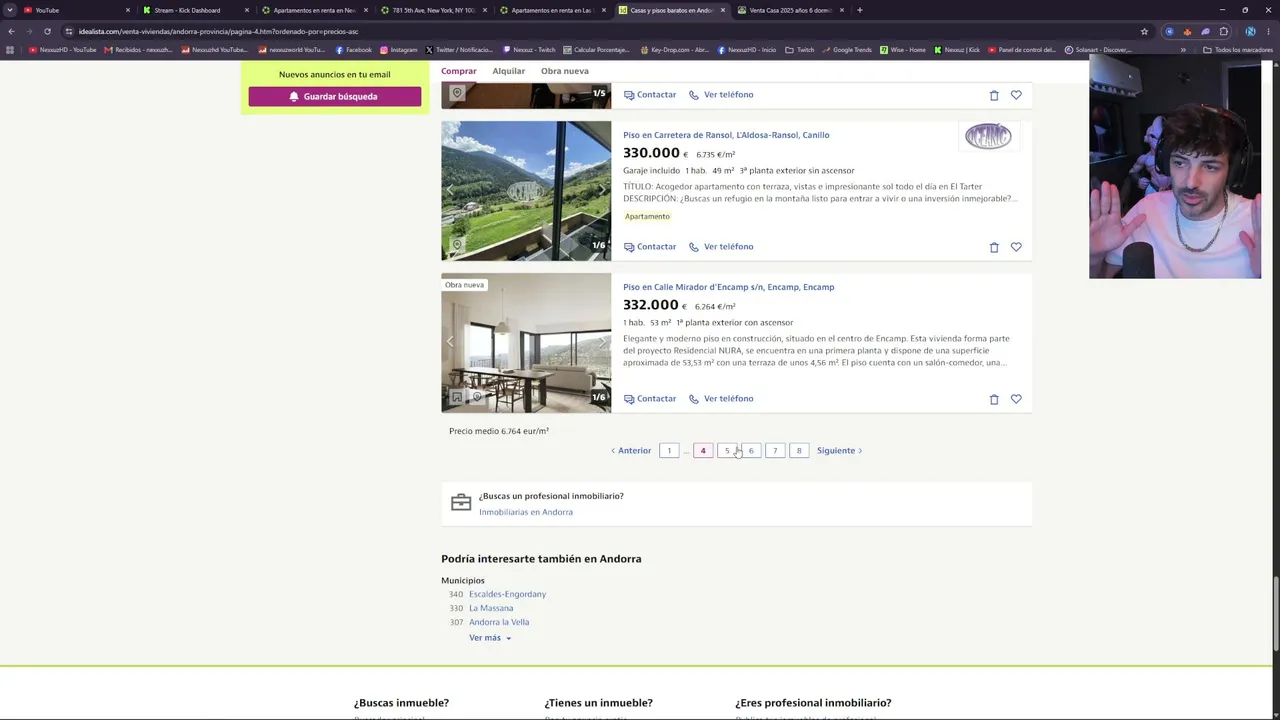Open the Facebook bookmark
1280x720 pixels.
pos(354,50)
